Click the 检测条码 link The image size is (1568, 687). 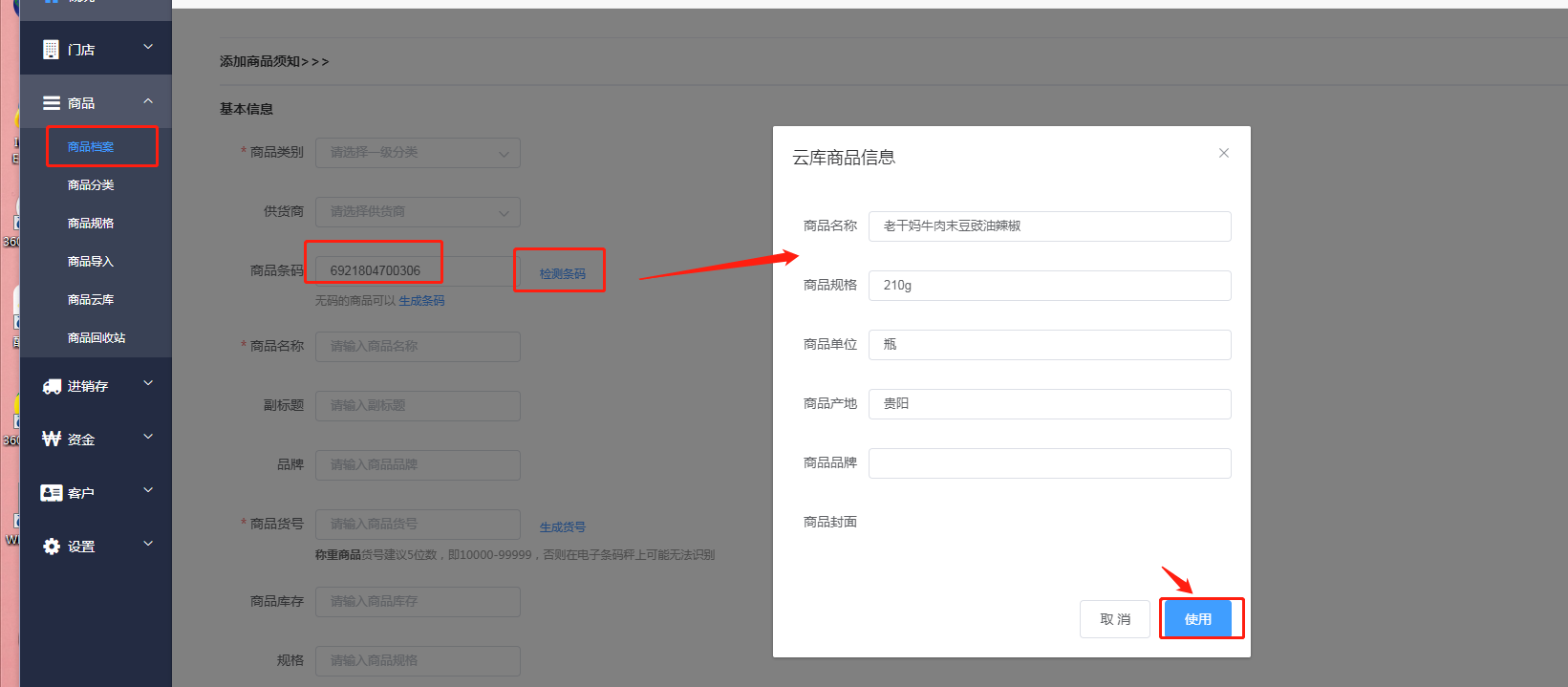[x=563, y=273]
